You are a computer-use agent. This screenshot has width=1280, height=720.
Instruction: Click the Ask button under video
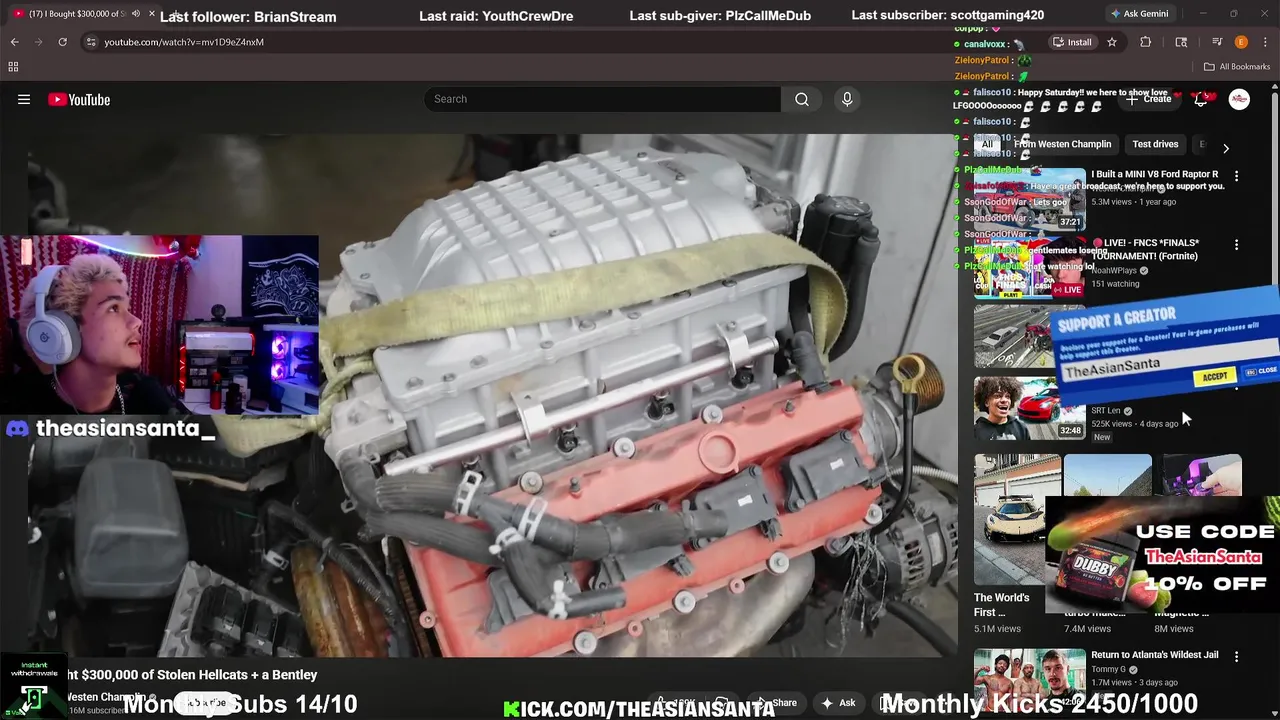[838, 703]
